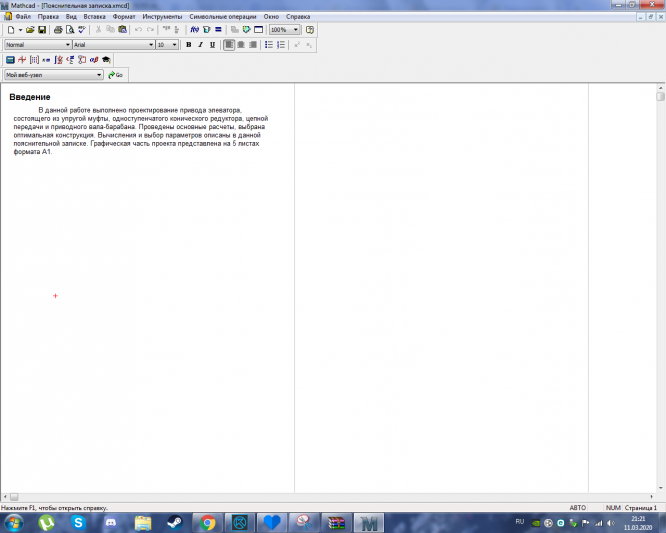This screenshot has height=533, width=666.
Task: Open the Vector and Matrix palette icon
Action: pos(34,60)
